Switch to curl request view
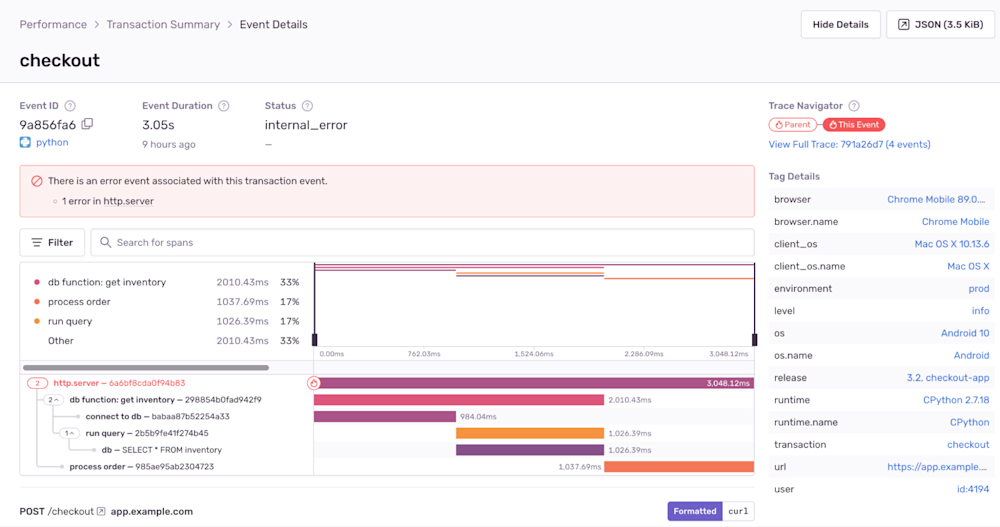Image resolution: width=1000 pixels, height=527 pixels. pyautogui.click(x=739, y=511)
